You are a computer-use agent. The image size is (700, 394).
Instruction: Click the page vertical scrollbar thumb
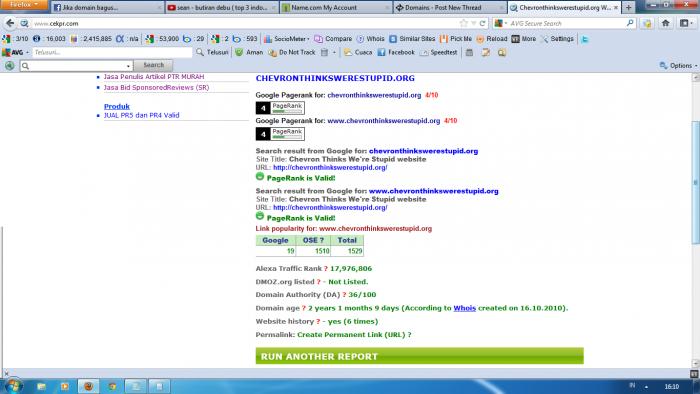(x=695, y=182)
